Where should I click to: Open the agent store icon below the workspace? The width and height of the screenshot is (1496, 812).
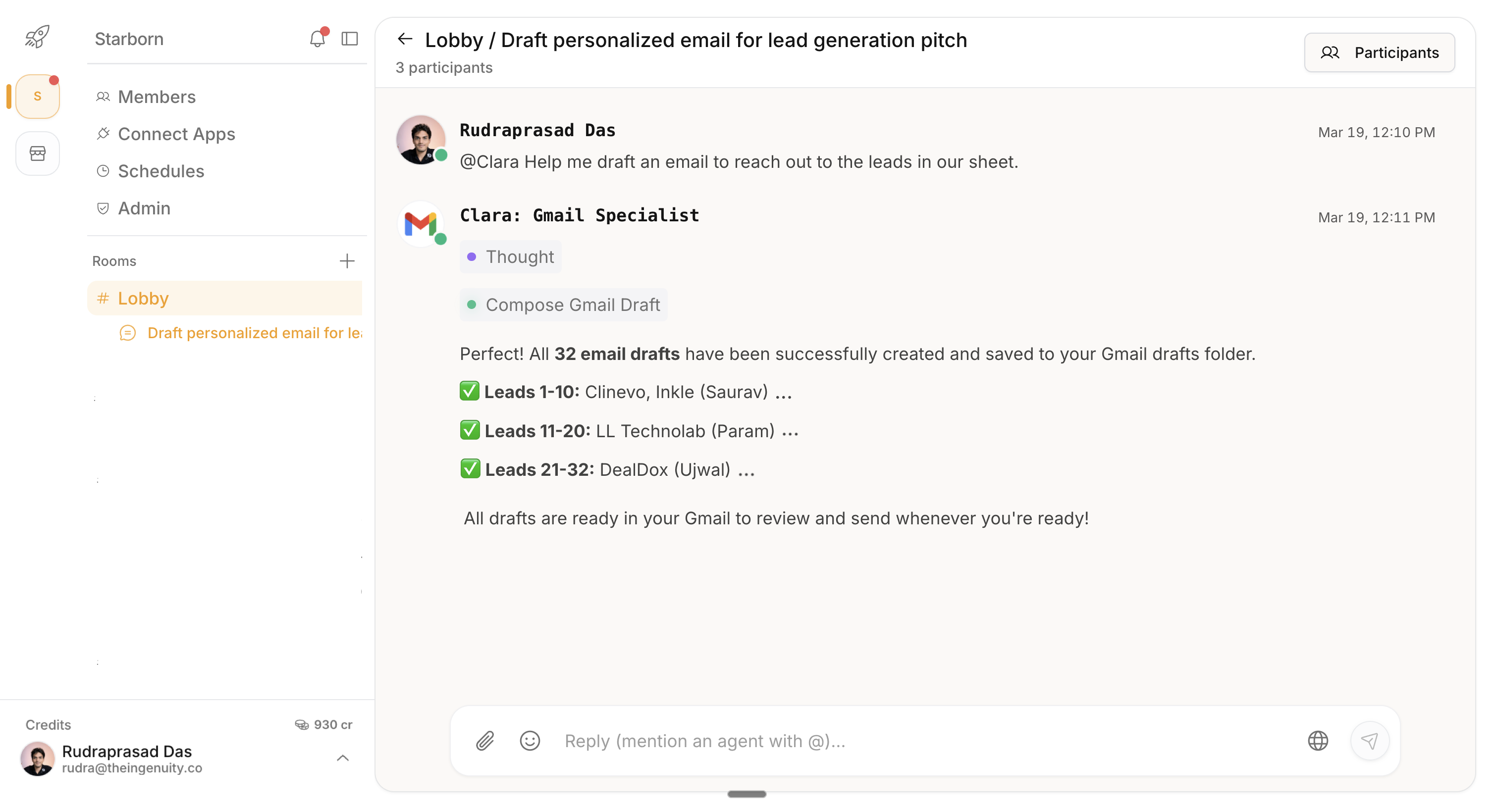37,152
